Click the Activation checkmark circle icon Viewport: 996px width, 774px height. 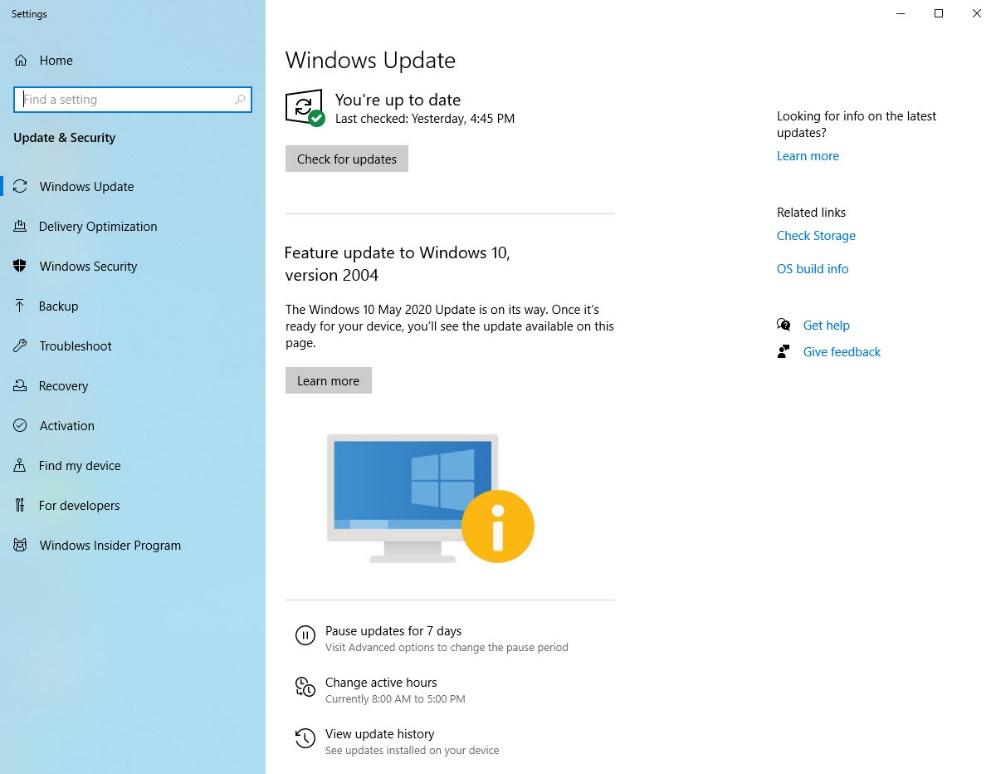(20, 425)
